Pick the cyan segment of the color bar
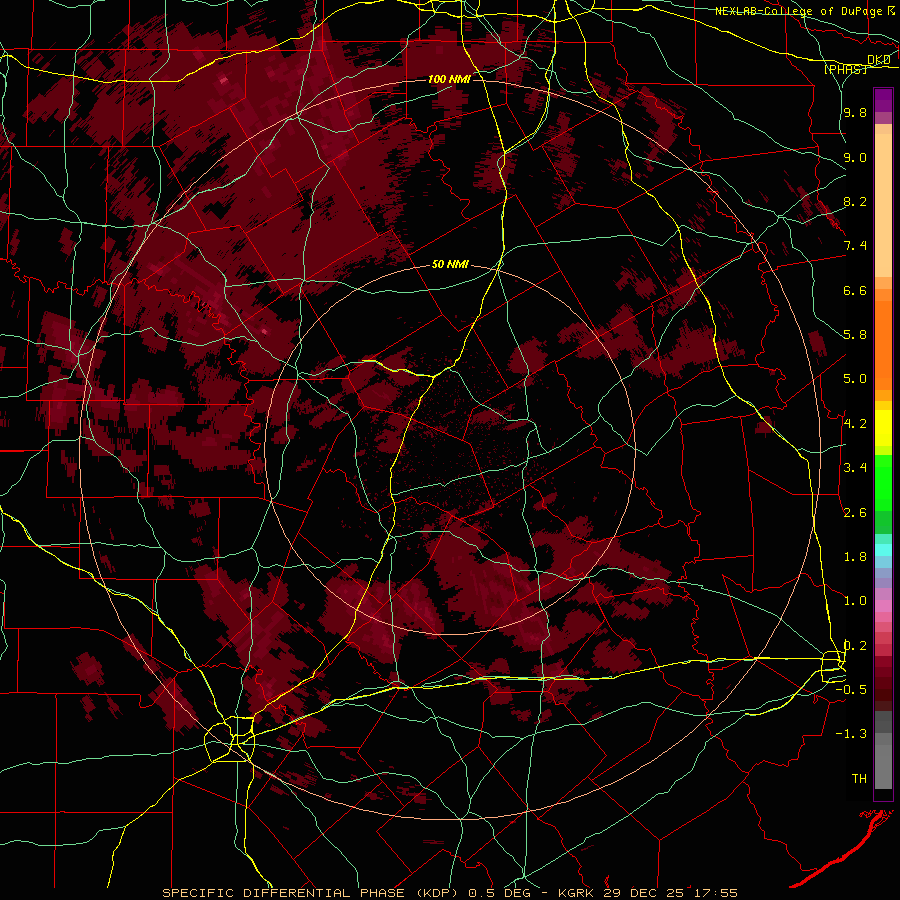900x900 pixels. click(x=883, y=549)
